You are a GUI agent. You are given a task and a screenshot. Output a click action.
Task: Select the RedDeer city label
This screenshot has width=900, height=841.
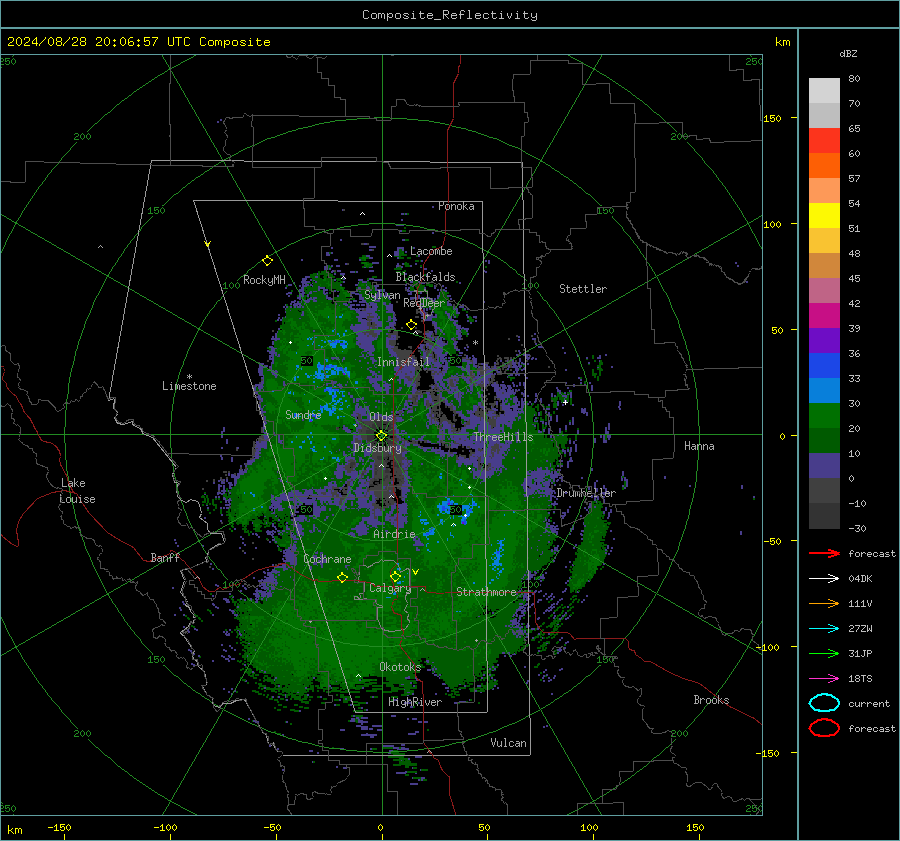[x=424, y=303]
